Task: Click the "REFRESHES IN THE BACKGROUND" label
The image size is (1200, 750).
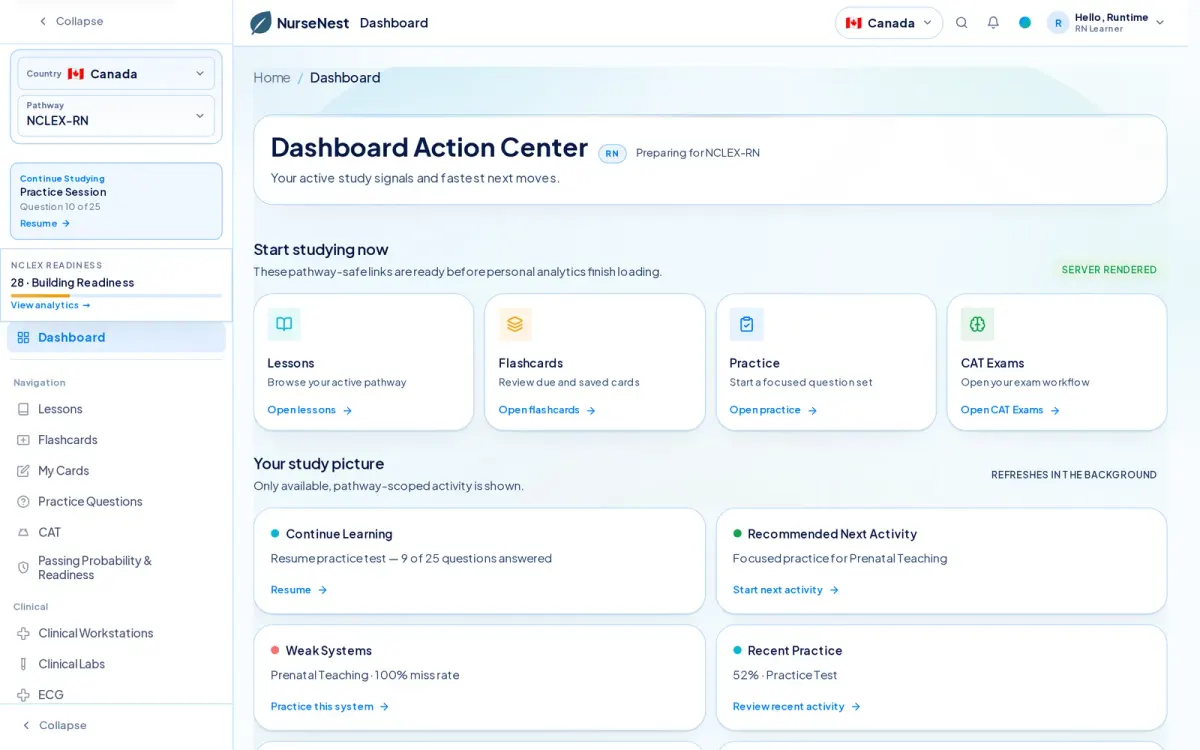Action: [x=1074, y=475]
